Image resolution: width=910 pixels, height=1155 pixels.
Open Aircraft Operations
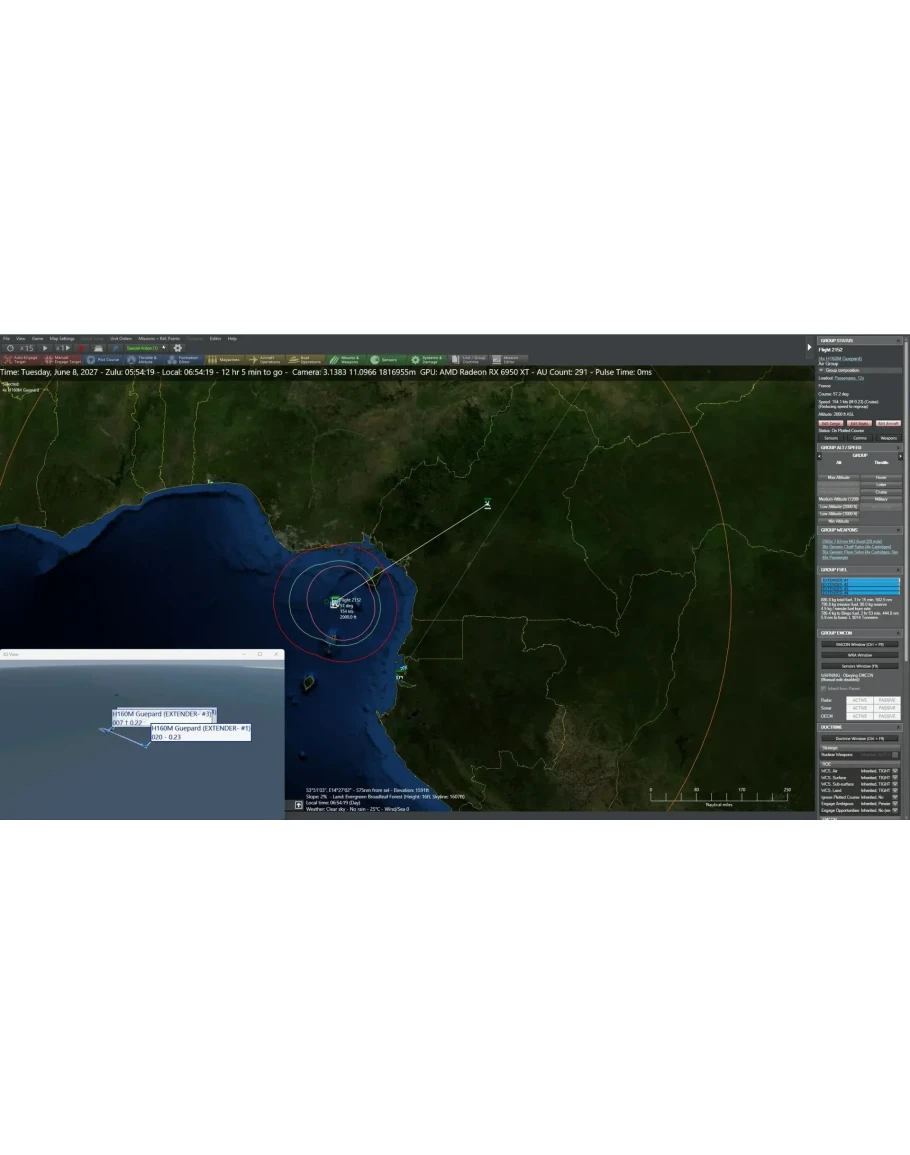click(x=264, y=359)
